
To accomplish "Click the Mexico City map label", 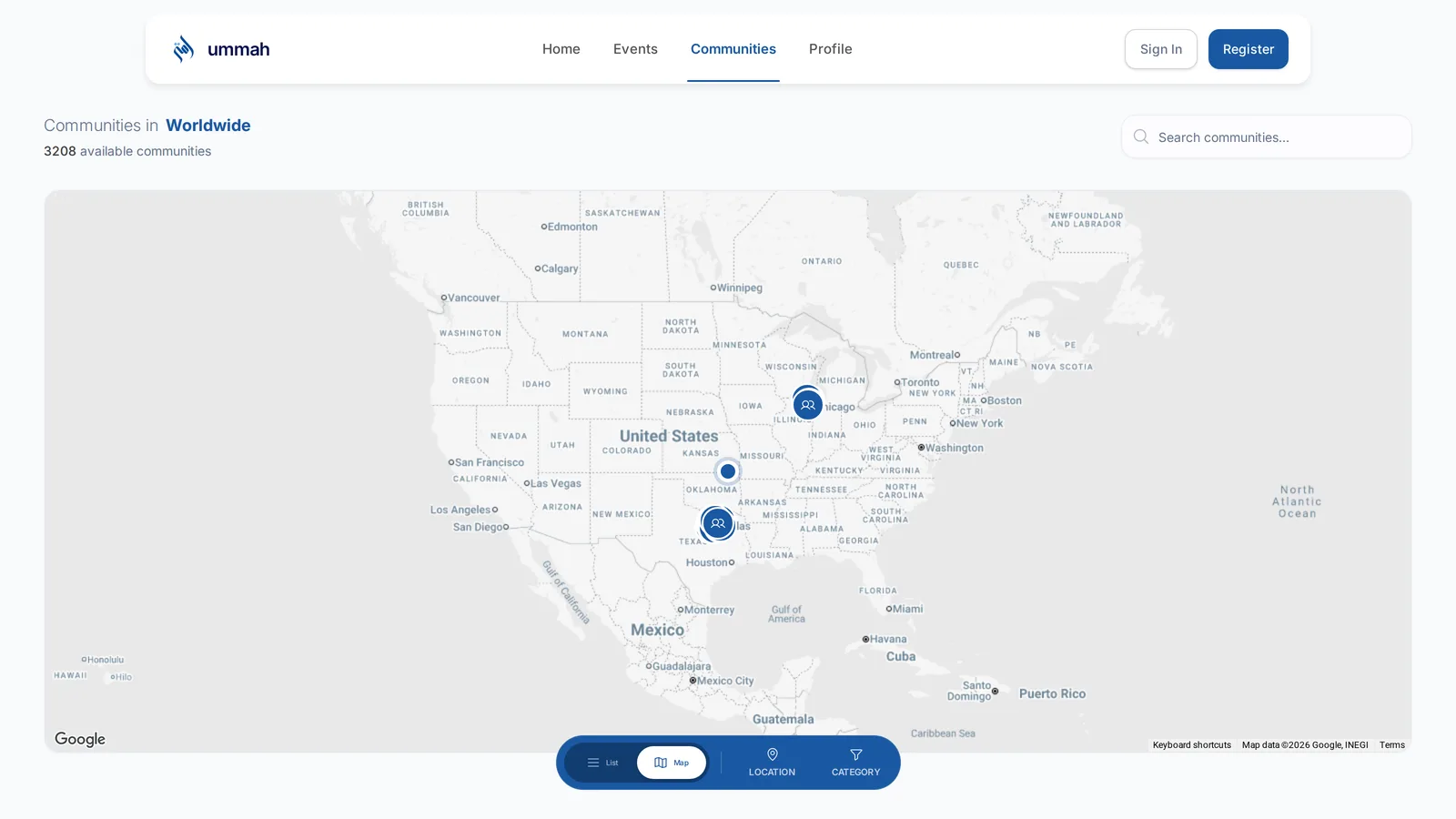I will [725, 681].
